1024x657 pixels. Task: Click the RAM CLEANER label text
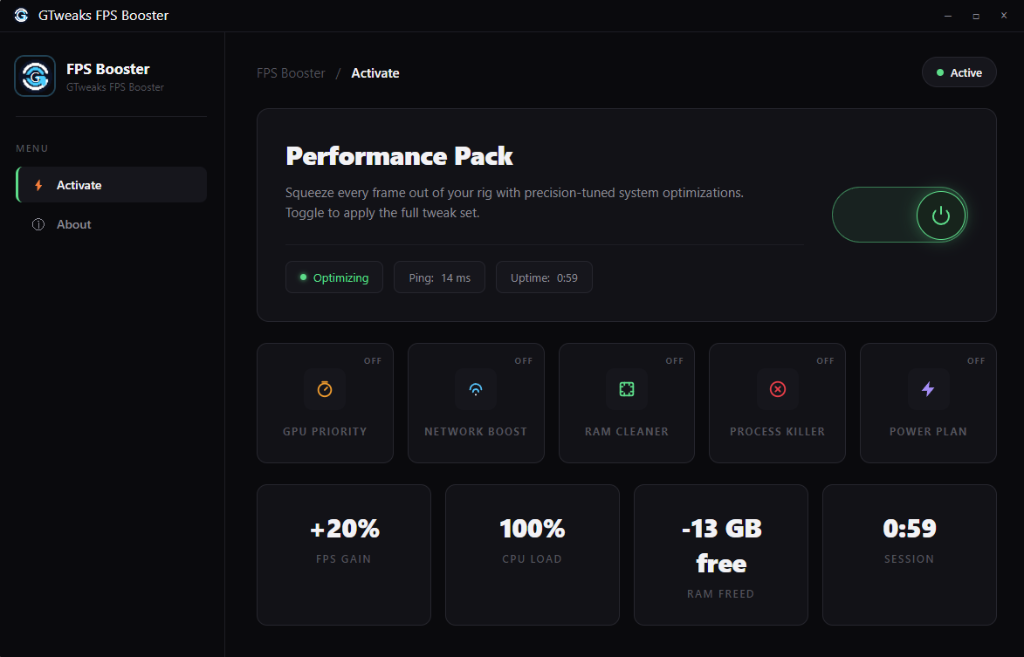[626, 432]
